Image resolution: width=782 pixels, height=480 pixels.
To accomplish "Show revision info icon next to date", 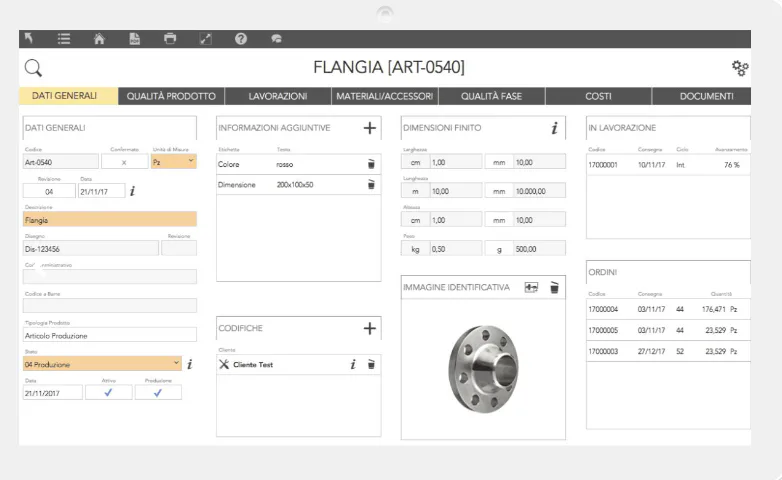I will pos(133,191).
